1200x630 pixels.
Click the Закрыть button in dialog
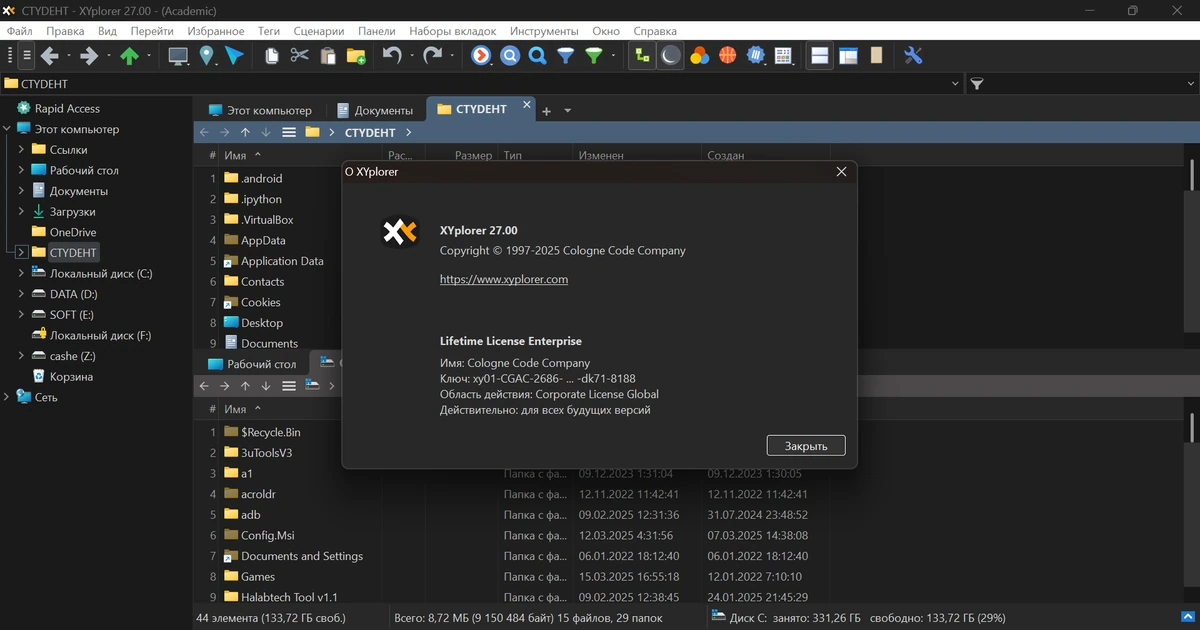click(806, 446)
